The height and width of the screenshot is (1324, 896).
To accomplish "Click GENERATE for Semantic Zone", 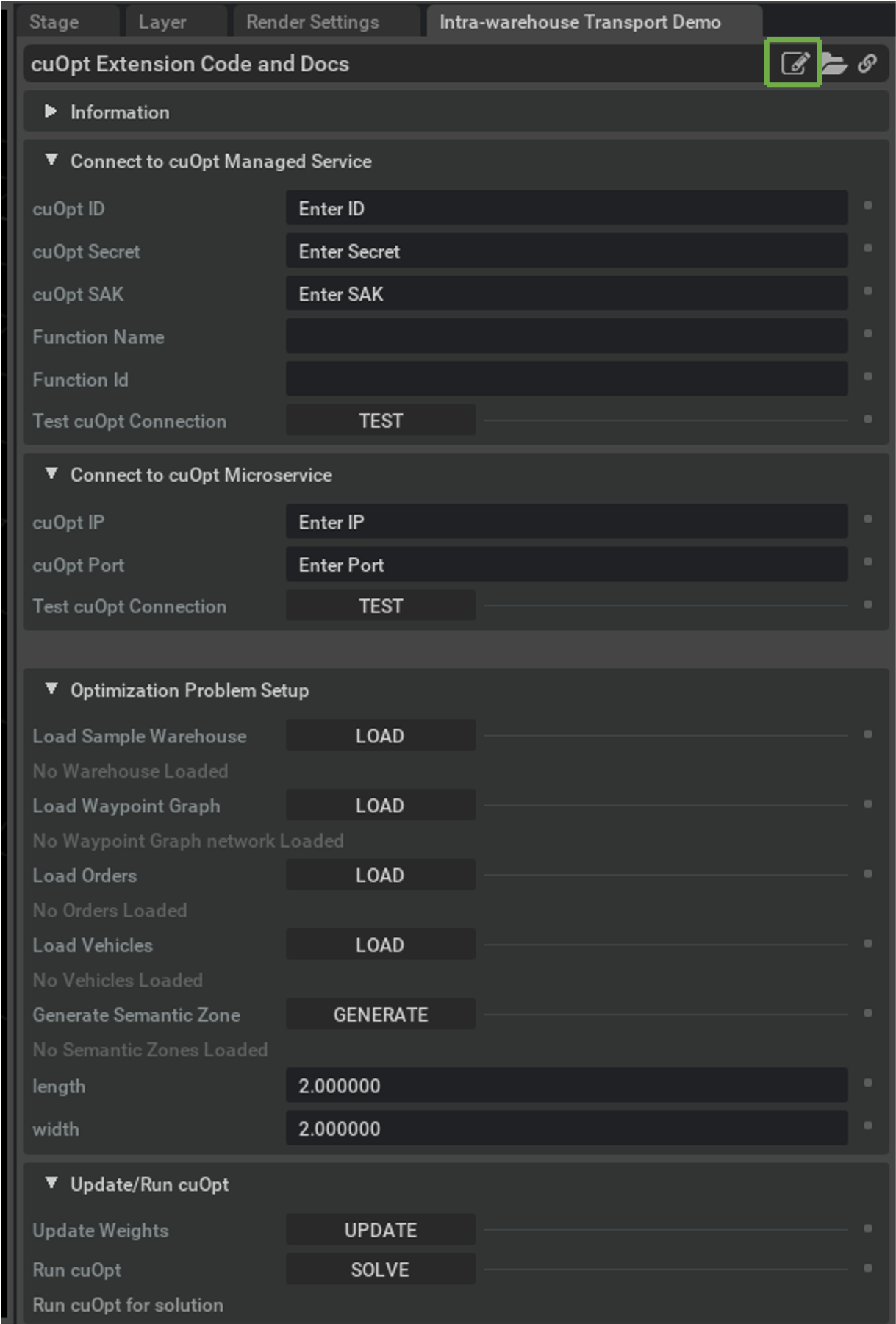I will [380, 1015].
